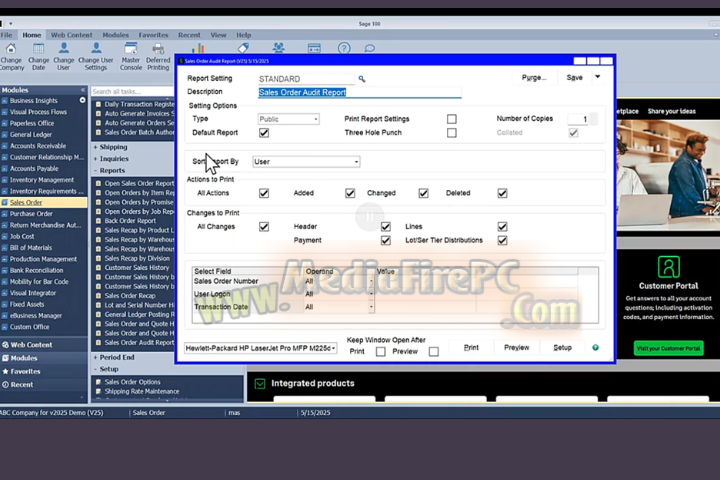Click the Purge button
The height and width of the screenshot is (480, 720).
[x=534, y=78]
